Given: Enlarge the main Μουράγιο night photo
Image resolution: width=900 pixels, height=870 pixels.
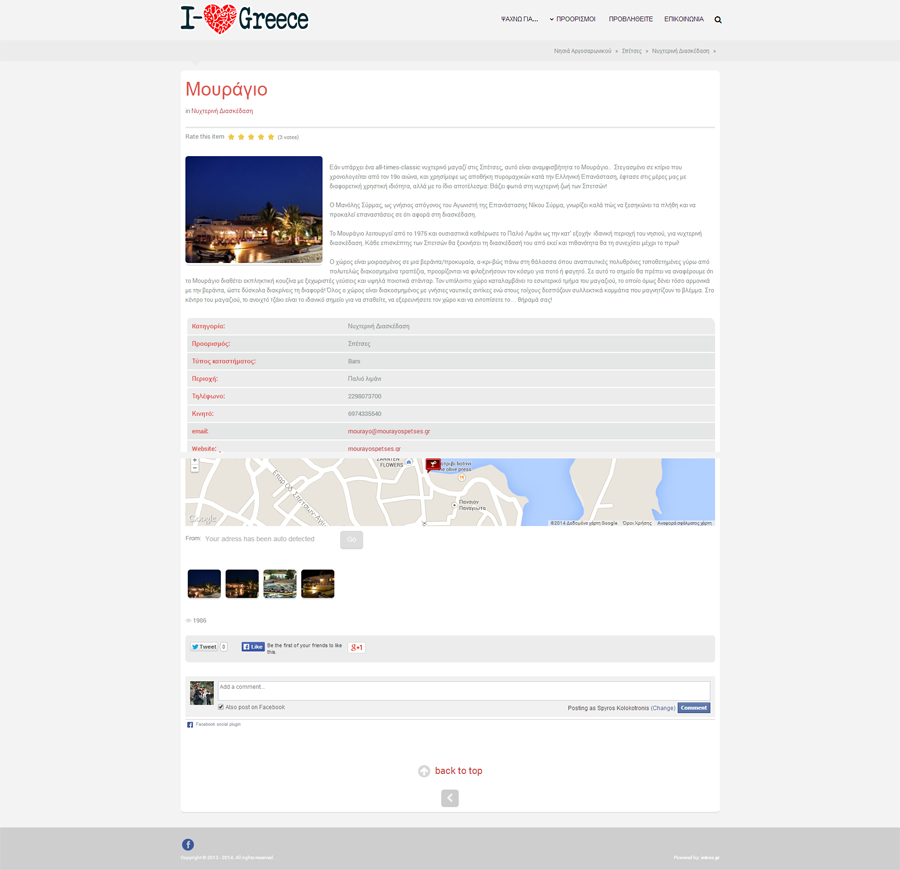Looking at the screenshot, I should point(254,209).
